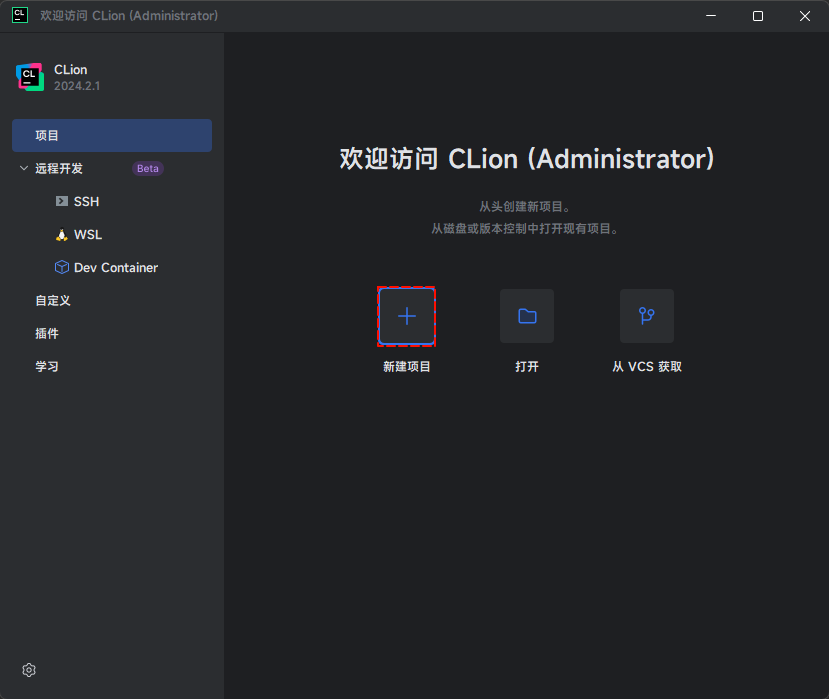The width and height of the screenshot is (829, 699).
Task: Click the 新建项目 text label
Action: 407,367
